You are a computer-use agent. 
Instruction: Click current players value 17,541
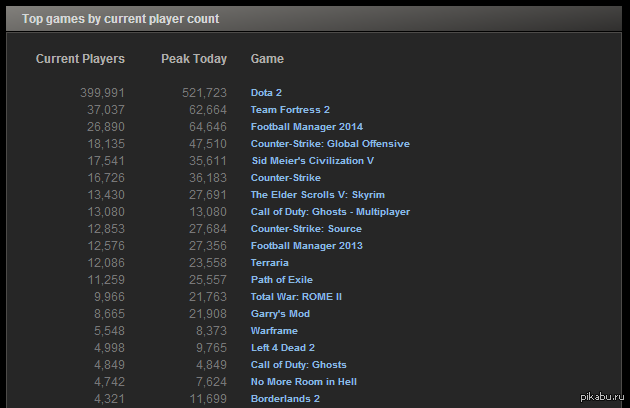click(106, 161)
